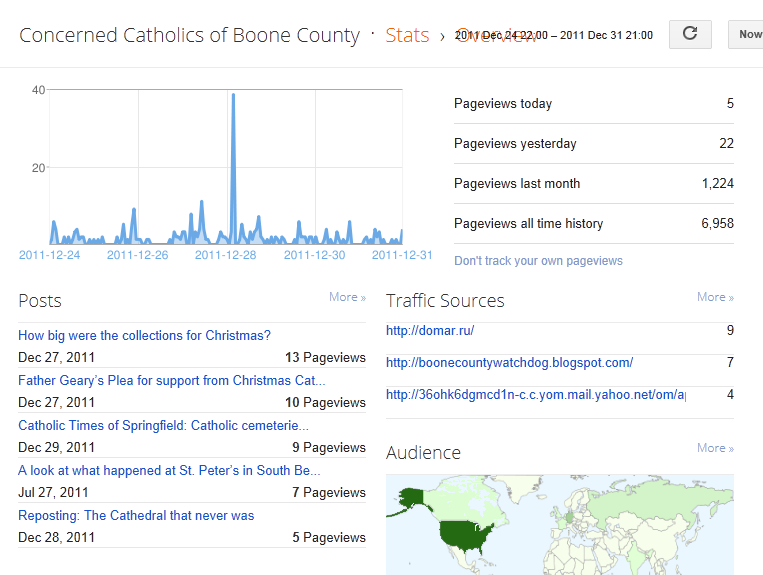Click Pageviews today label

pyautogui.click(x=503, y=104)
